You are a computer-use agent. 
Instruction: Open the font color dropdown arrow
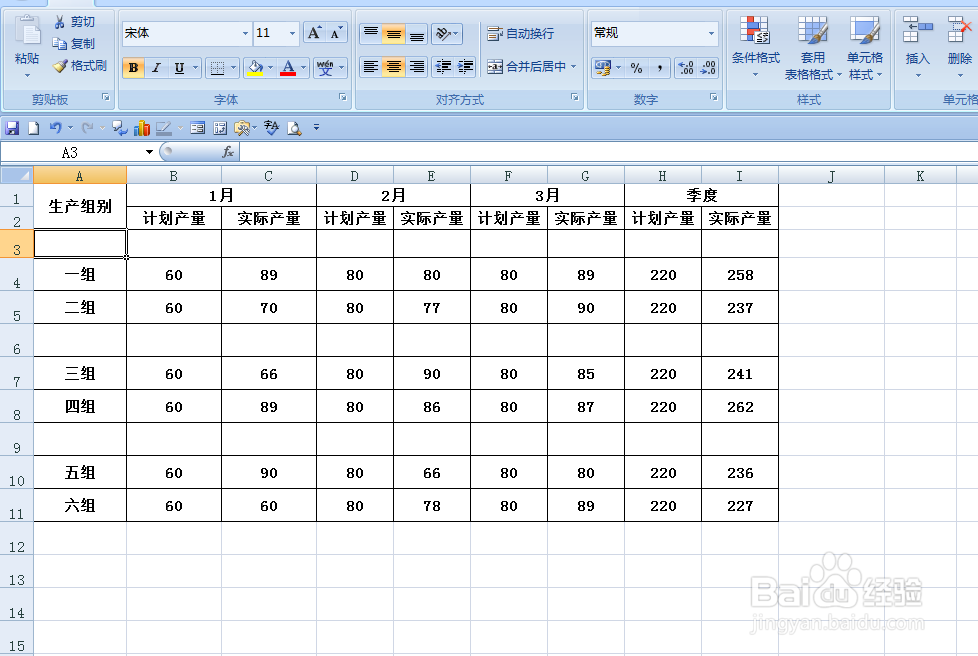click(304, 68)
